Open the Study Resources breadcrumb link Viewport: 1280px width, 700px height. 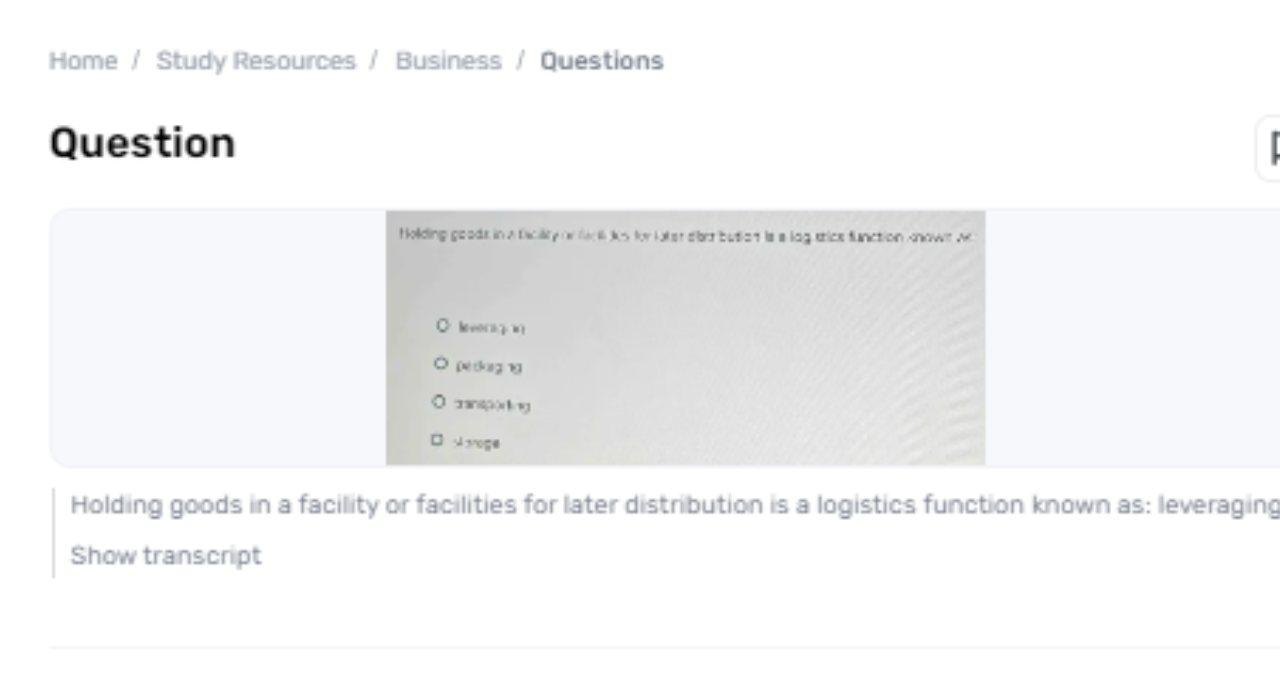click(256, 61)
